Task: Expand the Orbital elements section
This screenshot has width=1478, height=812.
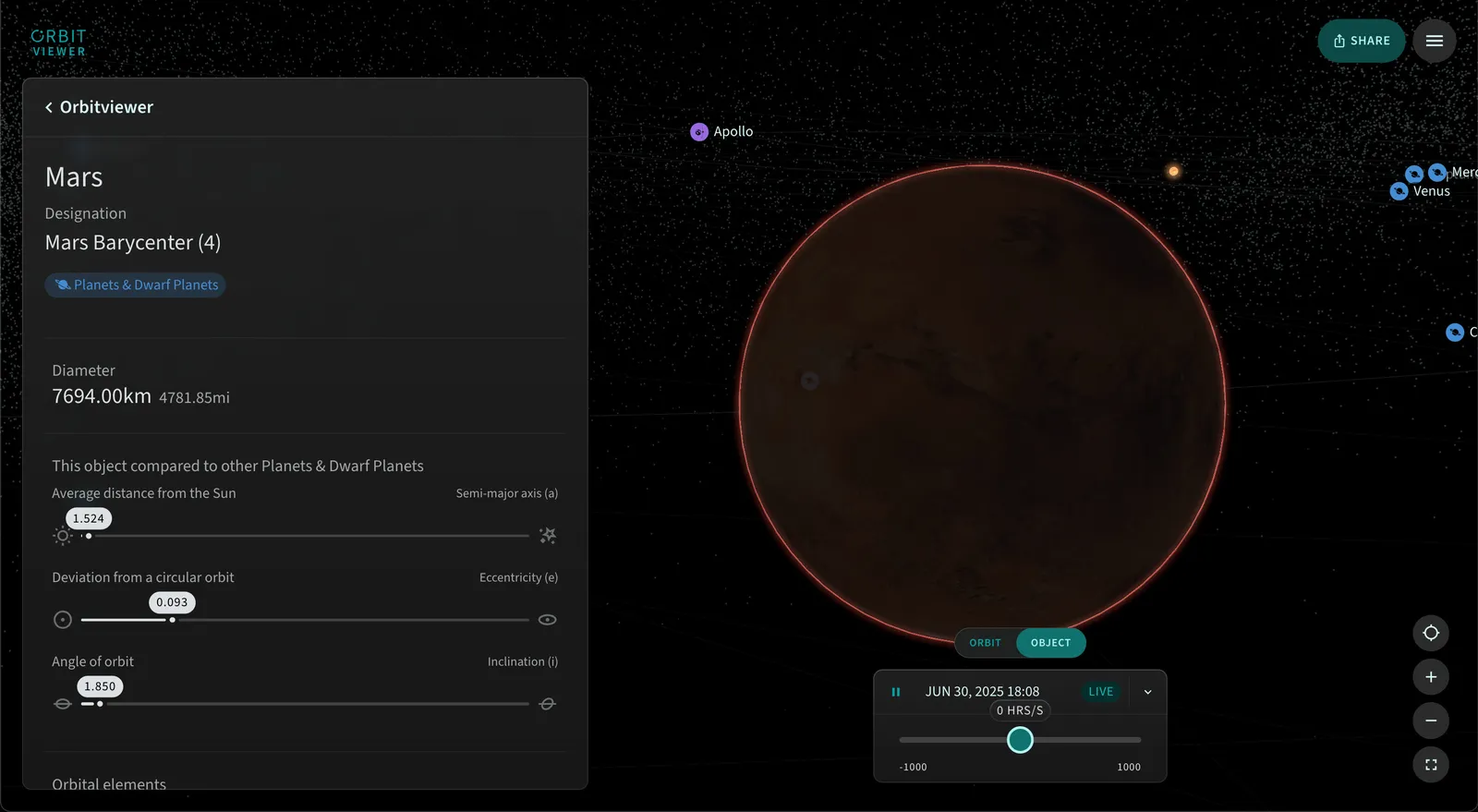Action: [109, 783]
